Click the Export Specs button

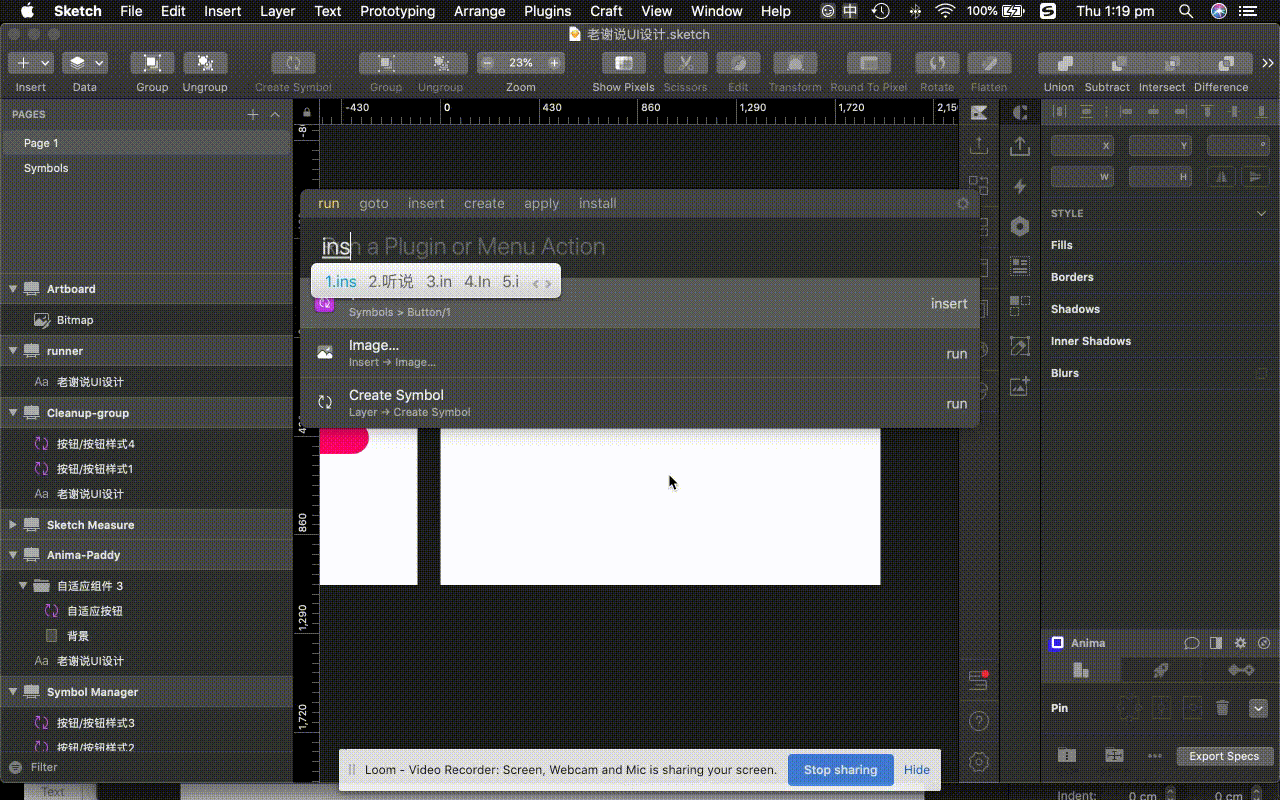(1224, 756)
